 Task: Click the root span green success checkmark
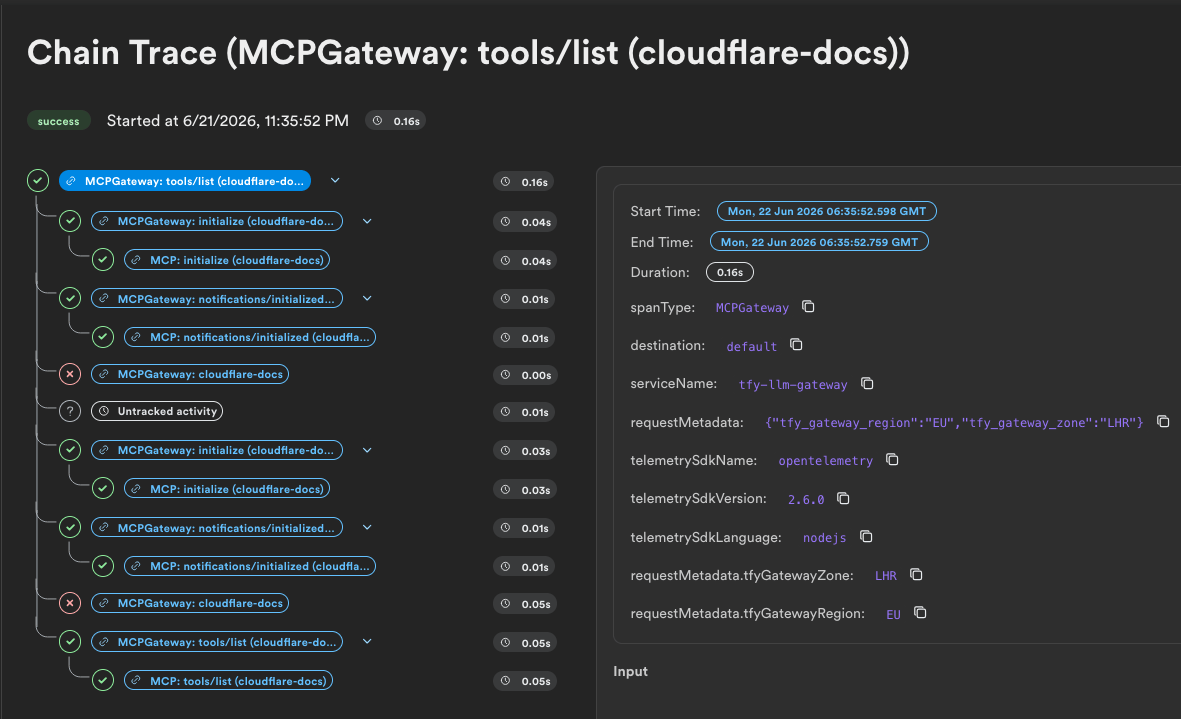38,181
